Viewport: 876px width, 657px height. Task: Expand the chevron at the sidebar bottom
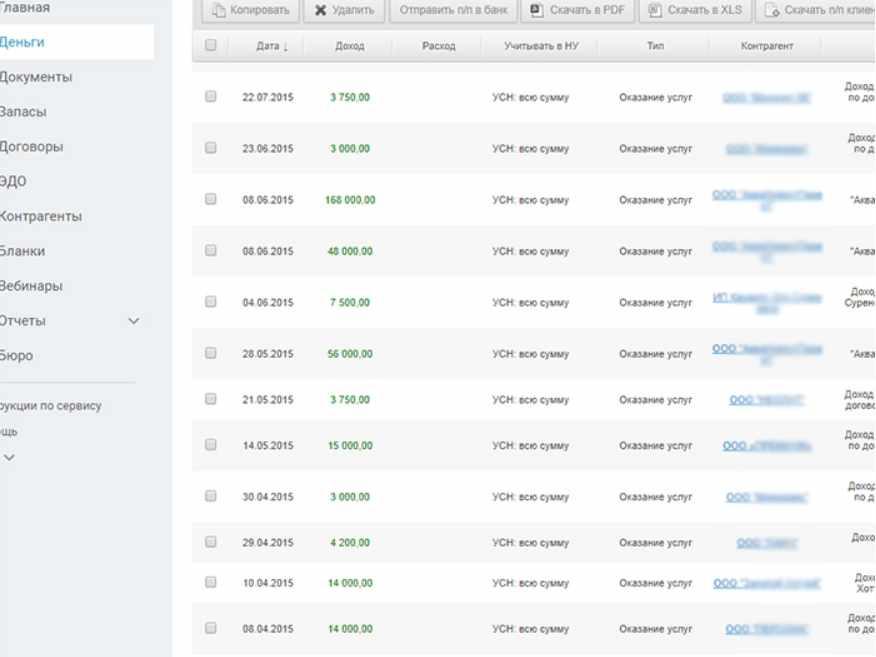coord(10,457)
